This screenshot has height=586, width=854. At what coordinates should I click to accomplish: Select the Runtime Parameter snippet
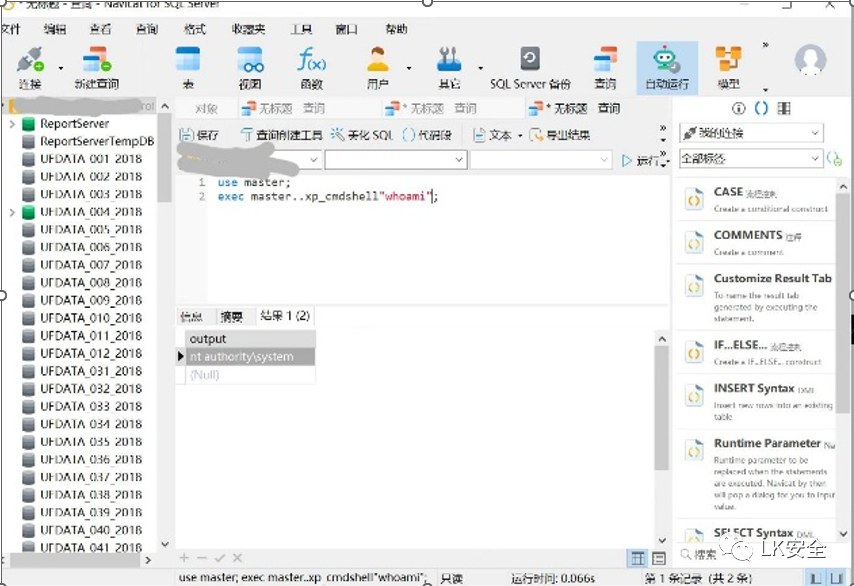pos(756,474)
